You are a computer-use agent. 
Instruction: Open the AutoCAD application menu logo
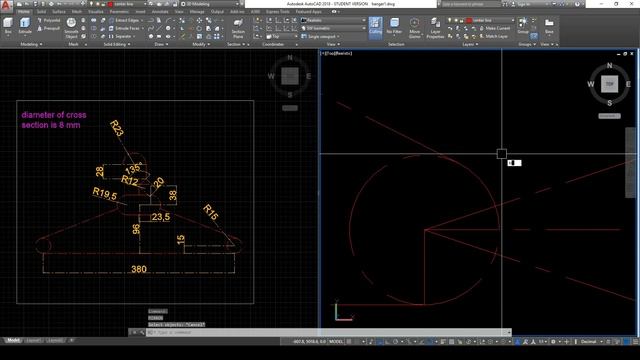pyautogui.click(x=6, y=5)
